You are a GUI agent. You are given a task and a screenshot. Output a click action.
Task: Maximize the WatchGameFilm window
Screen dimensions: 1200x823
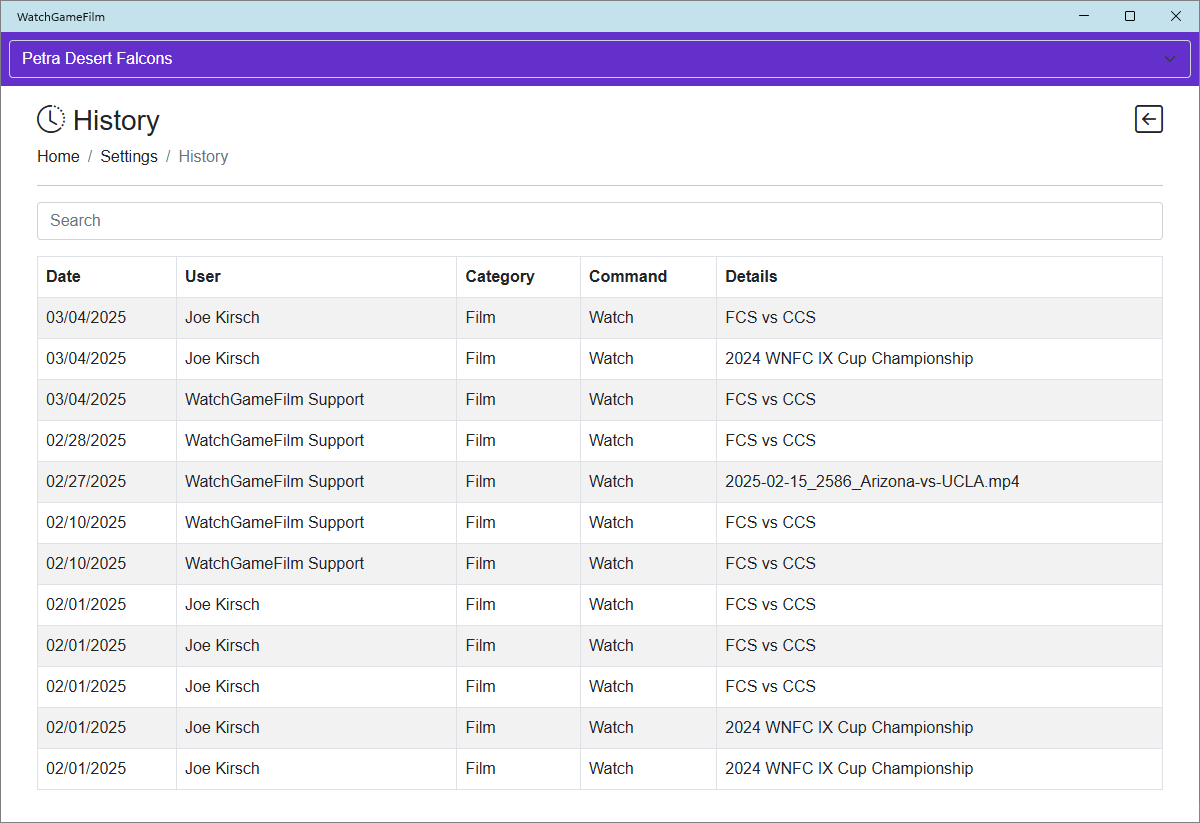click(x=1130, y=16)
